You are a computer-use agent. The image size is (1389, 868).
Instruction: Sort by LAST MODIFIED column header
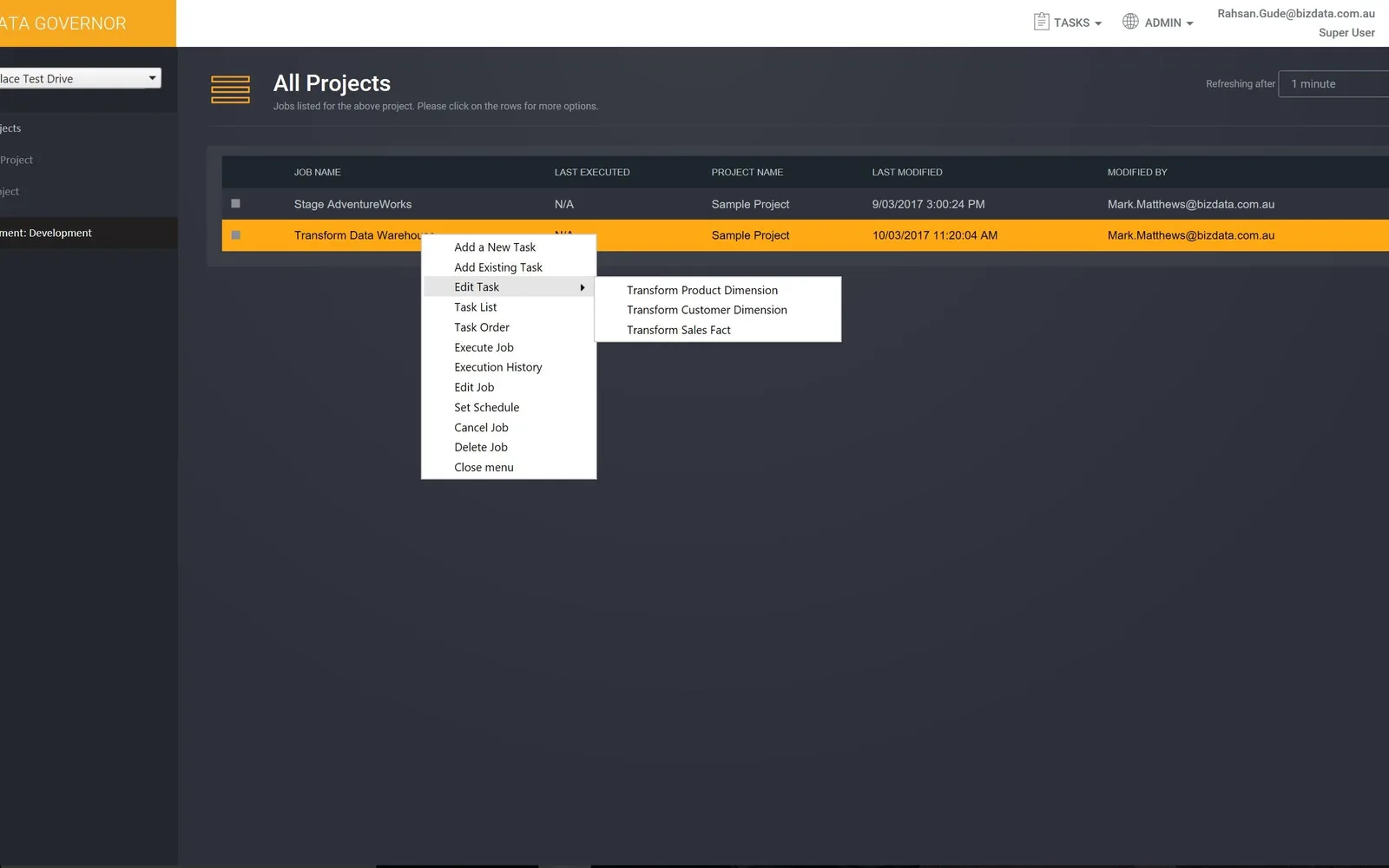coord(906,173)
